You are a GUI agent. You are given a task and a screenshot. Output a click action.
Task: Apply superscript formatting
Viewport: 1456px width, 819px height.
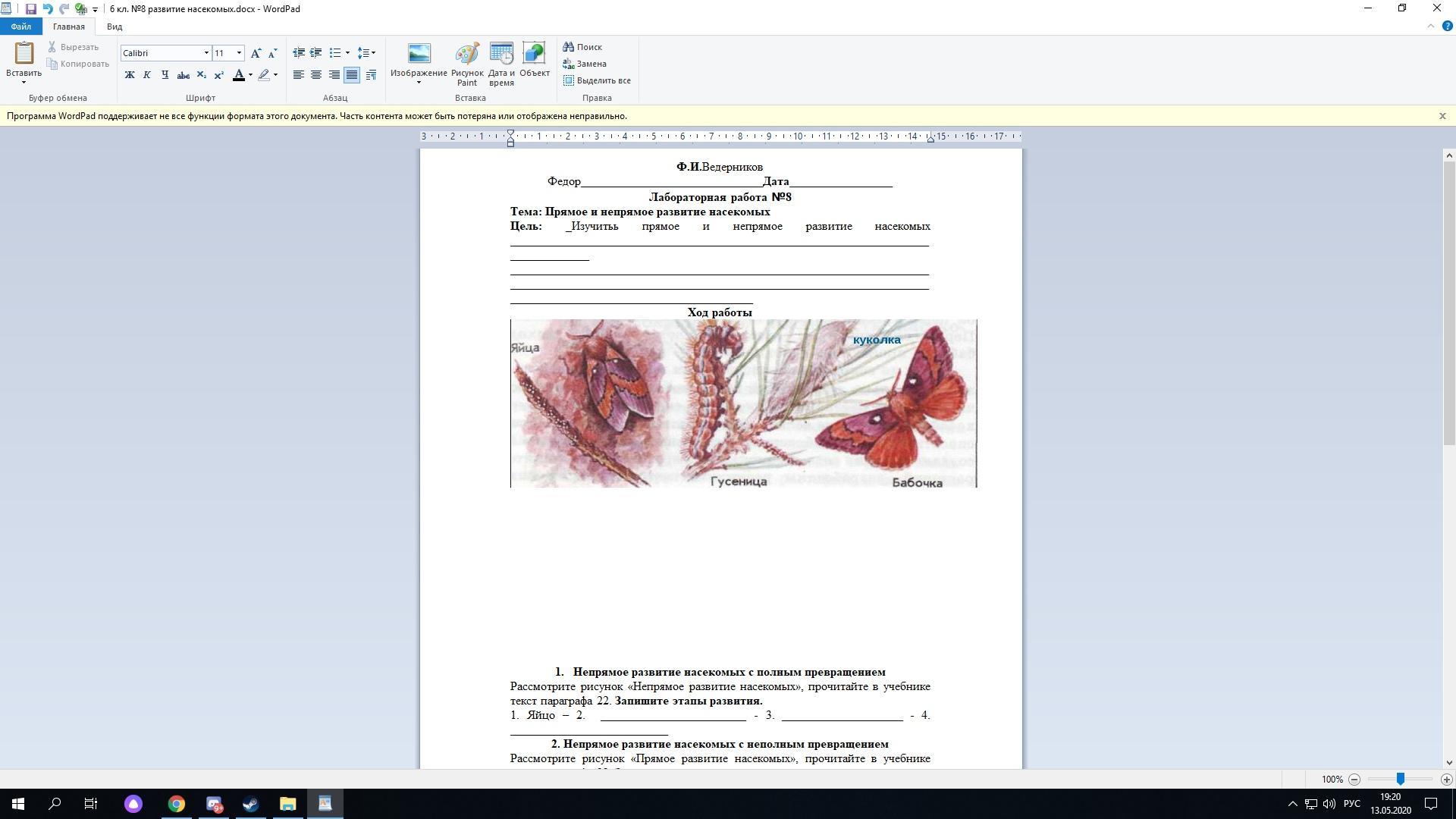tap(218, 75)
